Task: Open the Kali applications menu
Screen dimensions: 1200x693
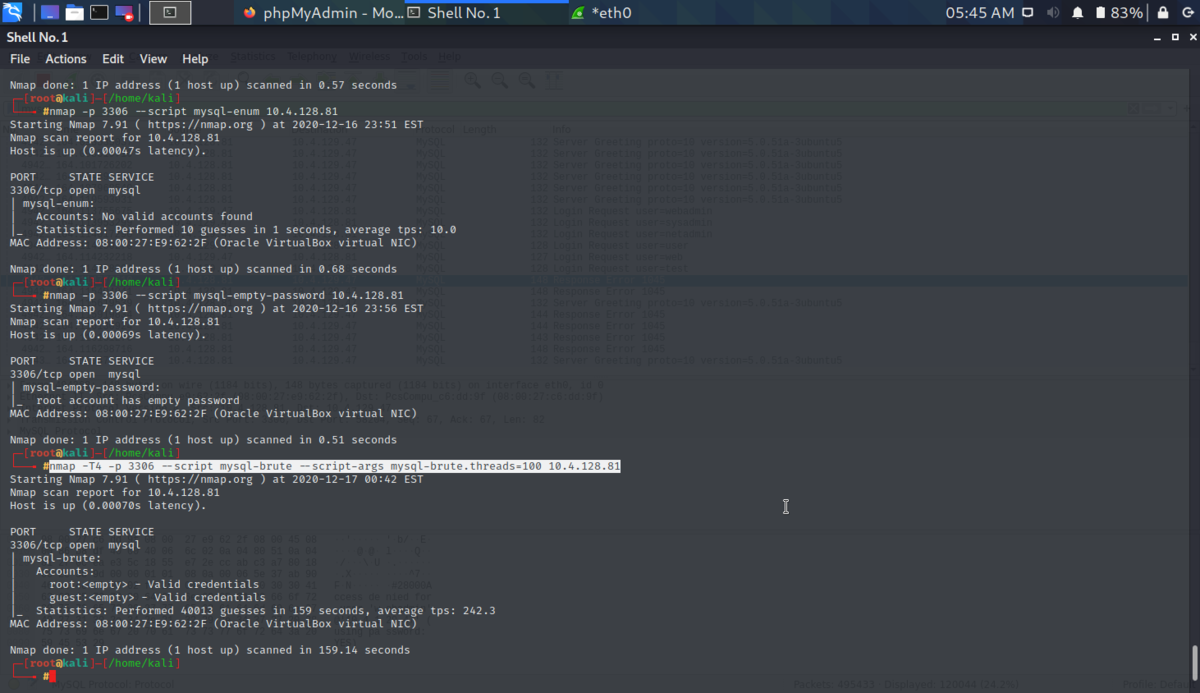Action: point(12,13)
